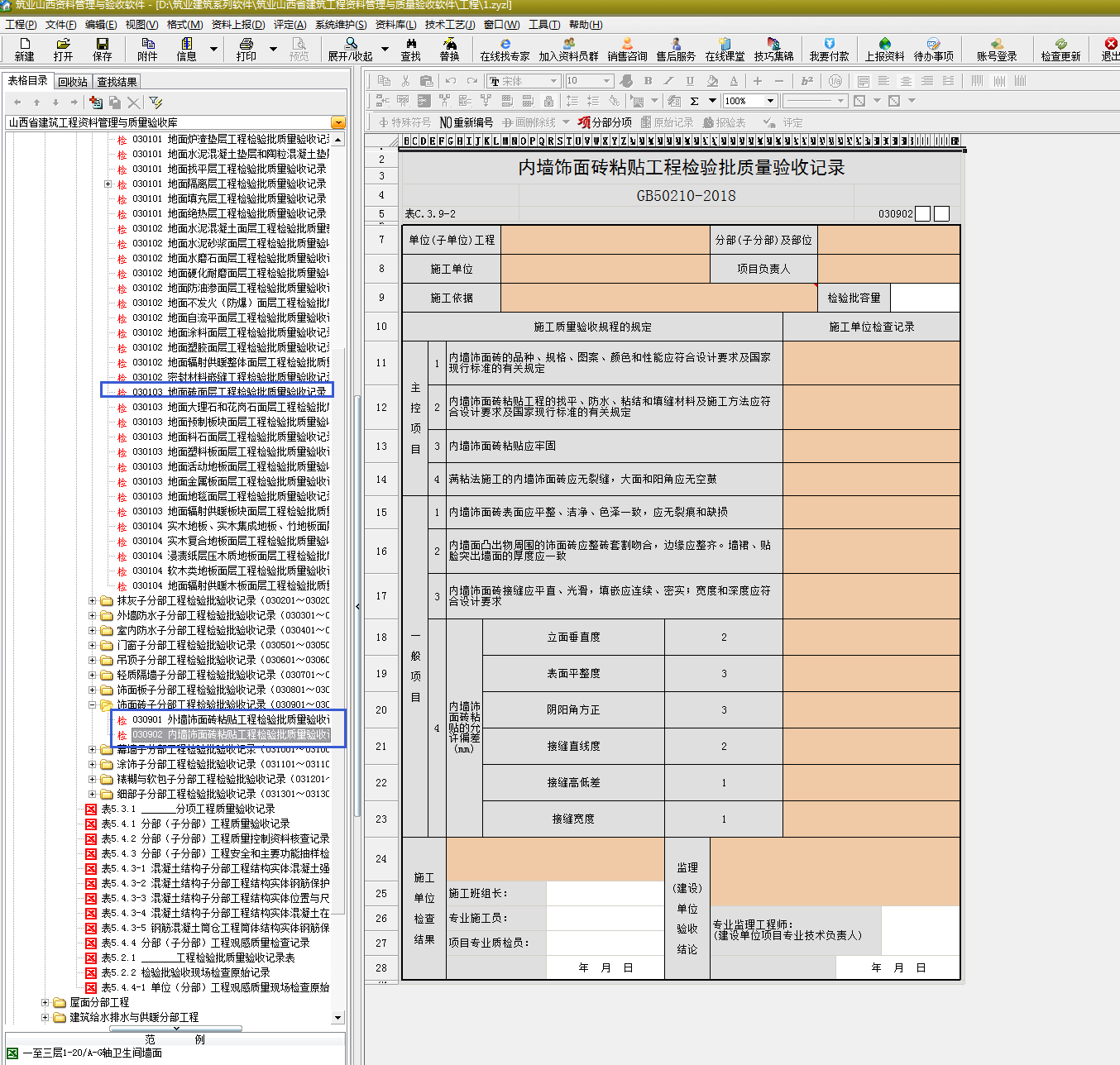Expand the 屋面分部工程 node
This screenshot has height=1065, width=1120.
(45, 1002)
